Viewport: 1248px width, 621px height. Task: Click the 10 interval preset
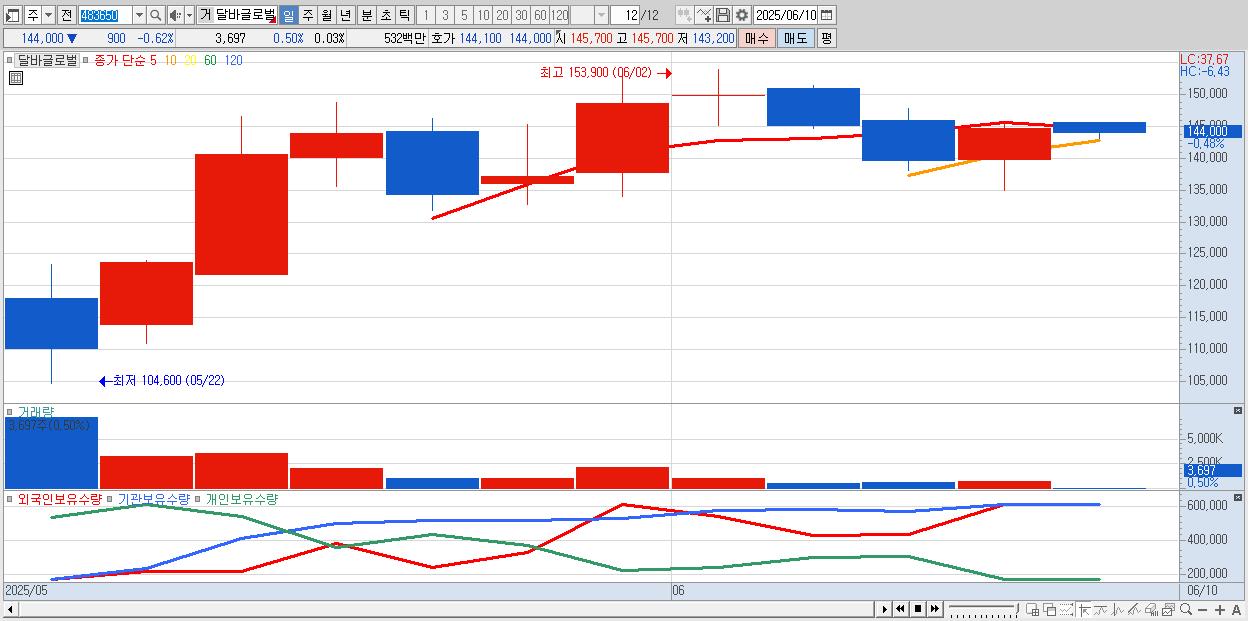pyautogui.click(x=483, y=15)
